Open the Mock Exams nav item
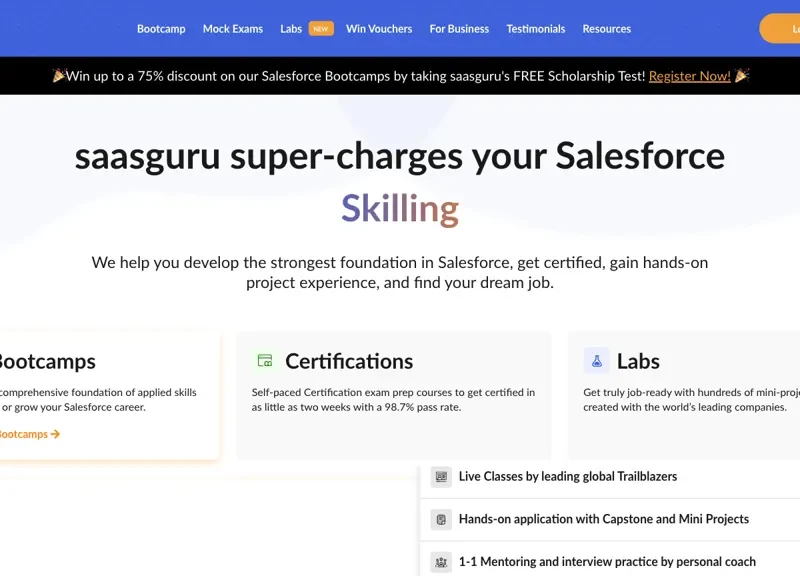 pos(233,29)
